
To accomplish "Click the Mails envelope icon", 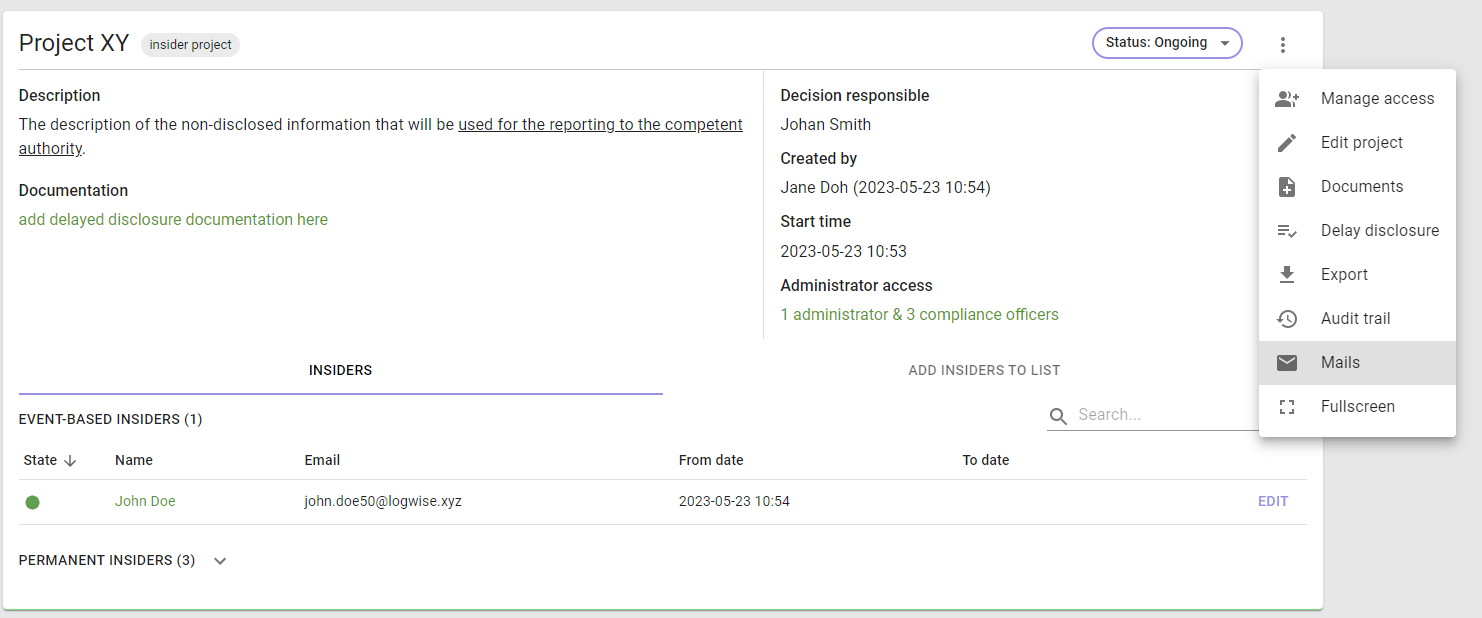I will 1287,363.
